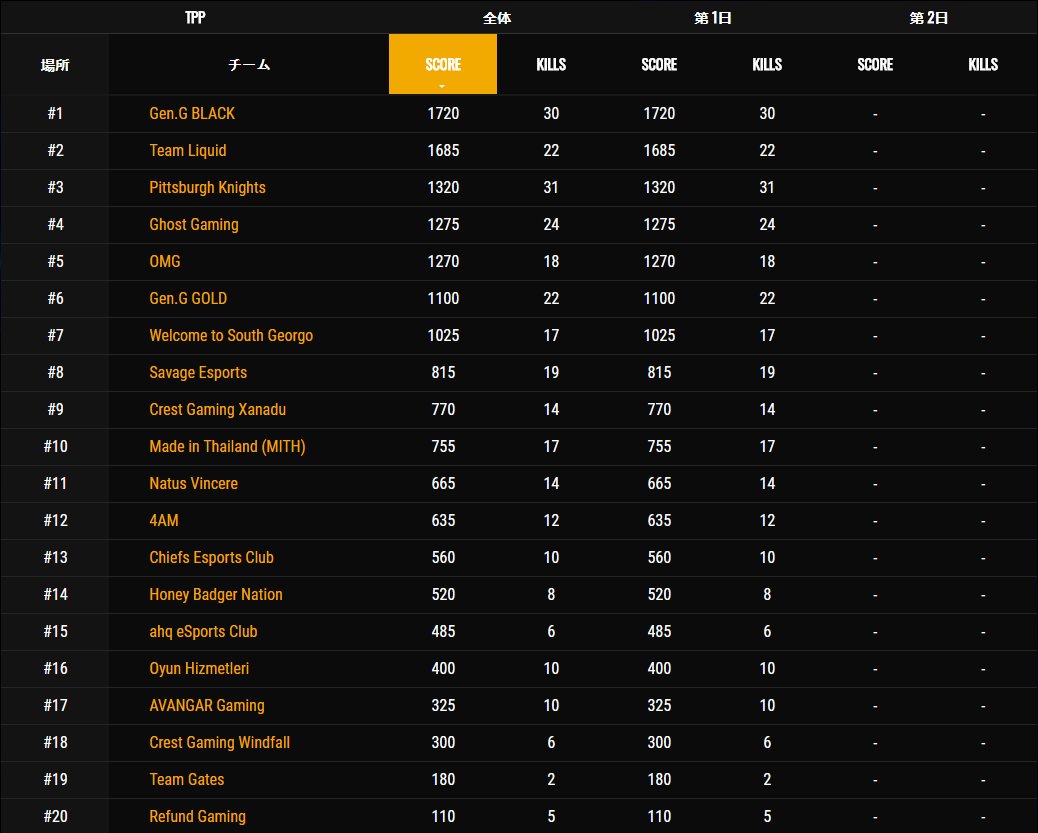
Task: Click overall score 560 for Chiefs Esports Club
Action: [x=443, y=558]
